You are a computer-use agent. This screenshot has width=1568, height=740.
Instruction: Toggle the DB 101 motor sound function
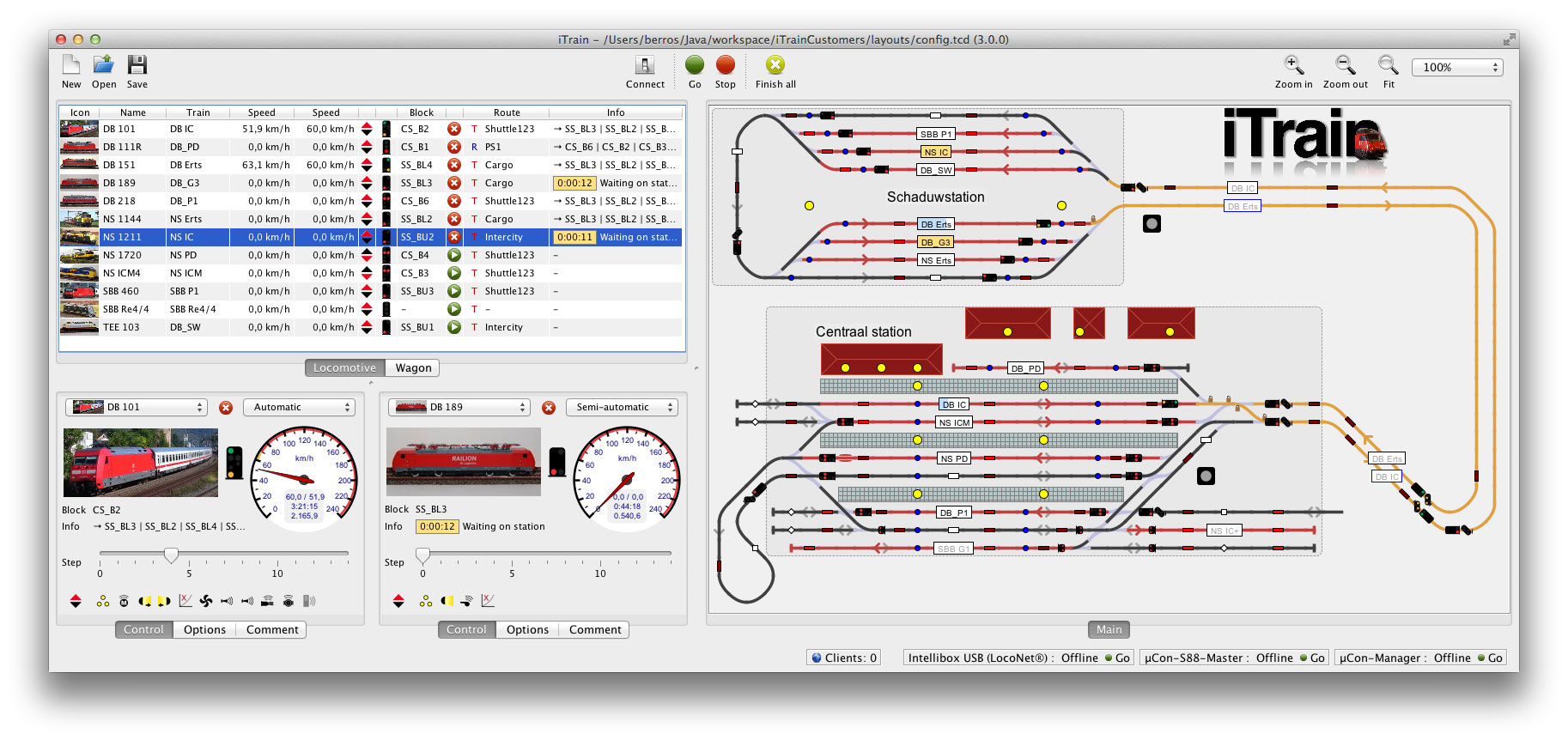pyautogui.click(x=124, y=601)
